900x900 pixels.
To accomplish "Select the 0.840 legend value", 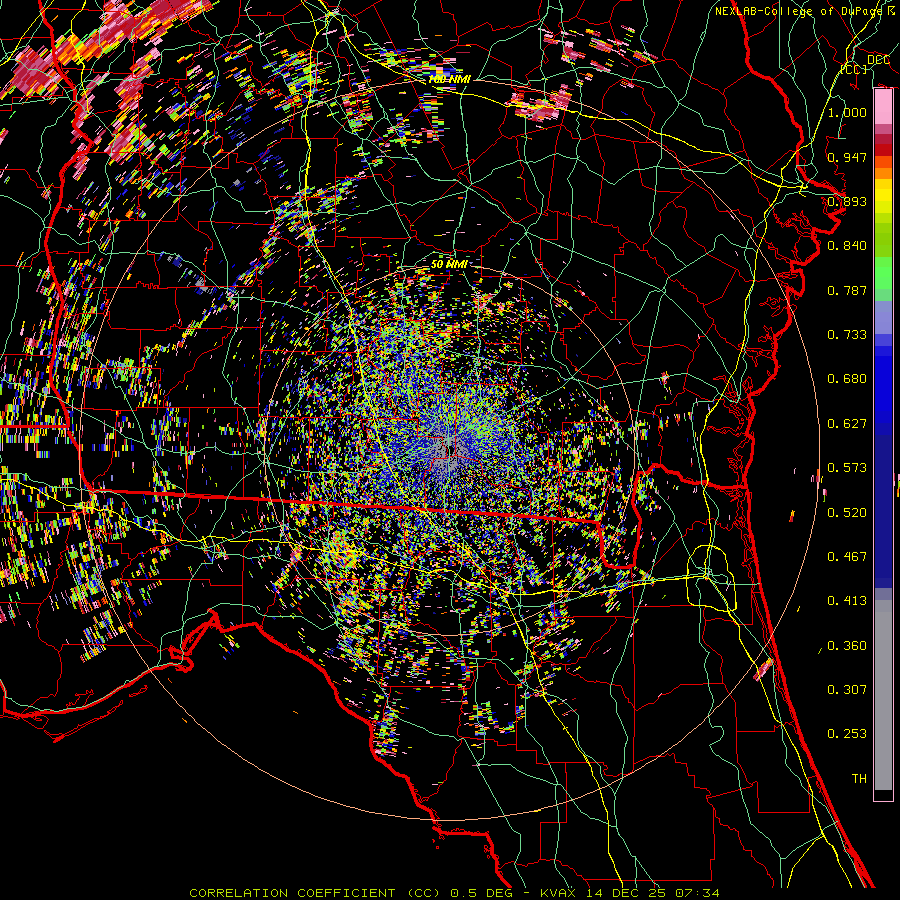I will coord(847,246).
